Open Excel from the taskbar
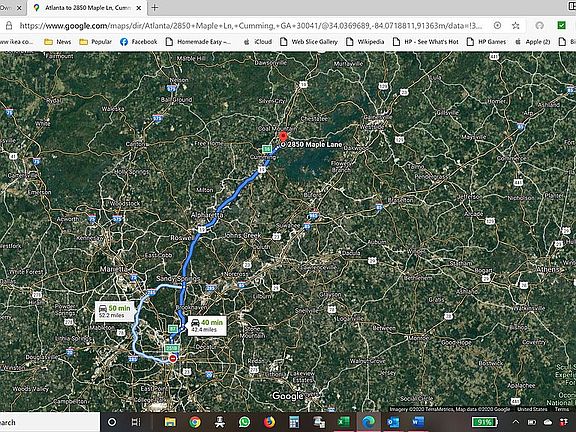This screenshot has width=576, height=432. coord(344,422)
